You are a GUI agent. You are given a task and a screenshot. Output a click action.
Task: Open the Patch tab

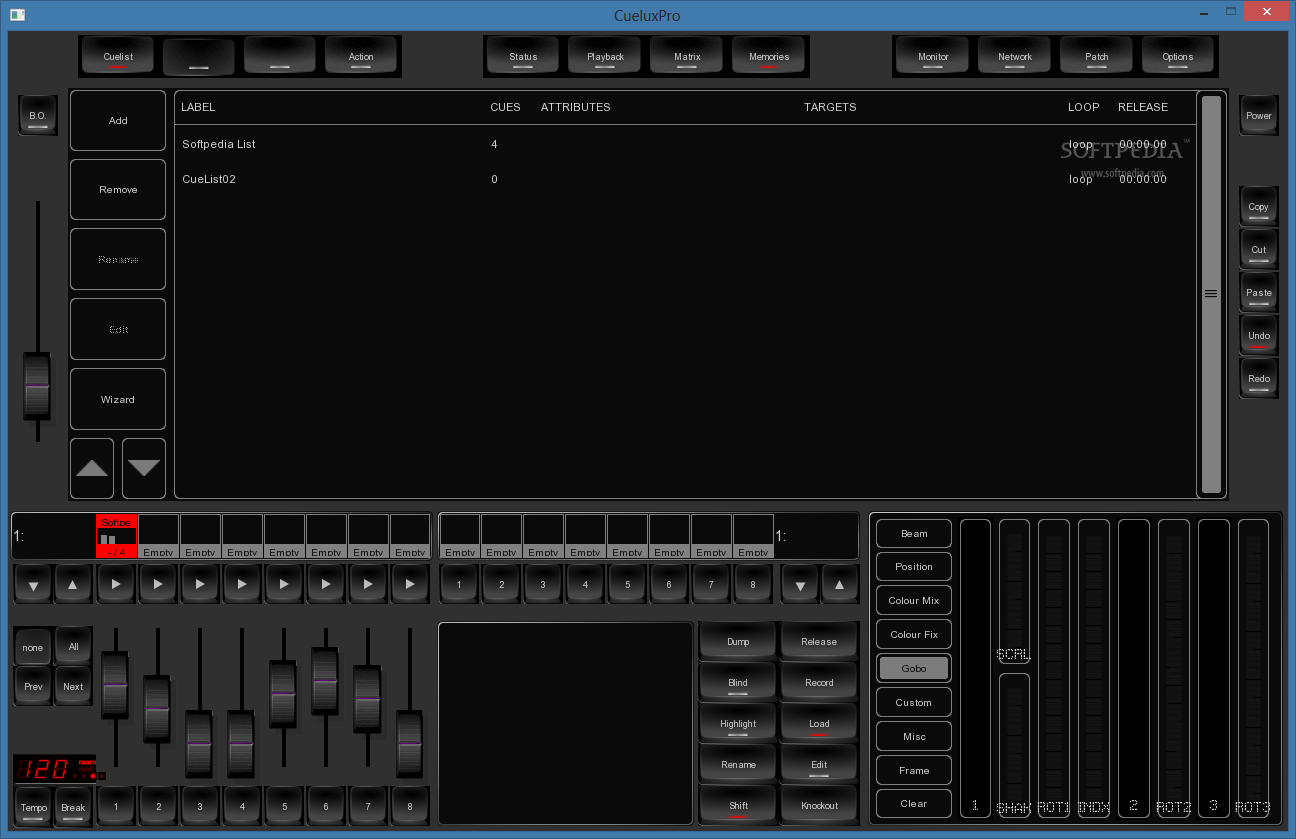pyautogui.click(x=1097, y=57)
